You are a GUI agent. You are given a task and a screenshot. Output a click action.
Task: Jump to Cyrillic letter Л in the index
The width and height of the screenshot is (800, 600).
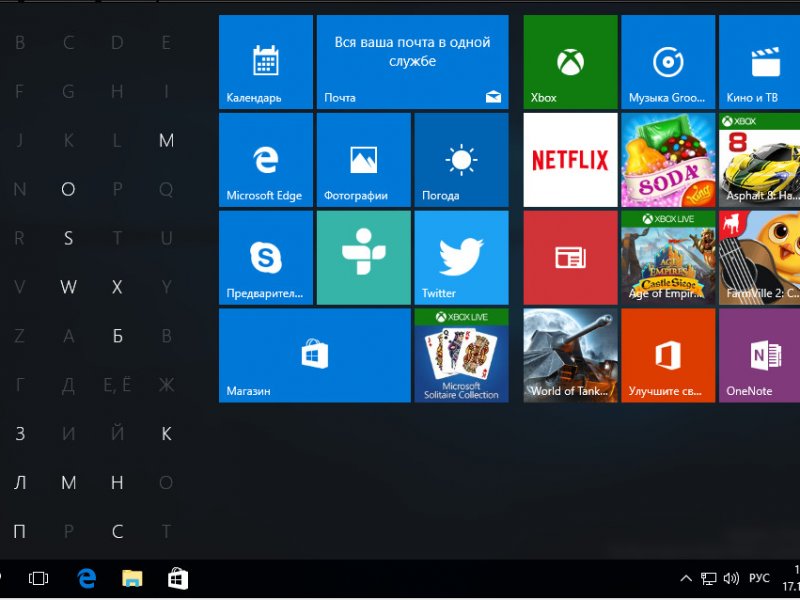[x=19, y=483]
